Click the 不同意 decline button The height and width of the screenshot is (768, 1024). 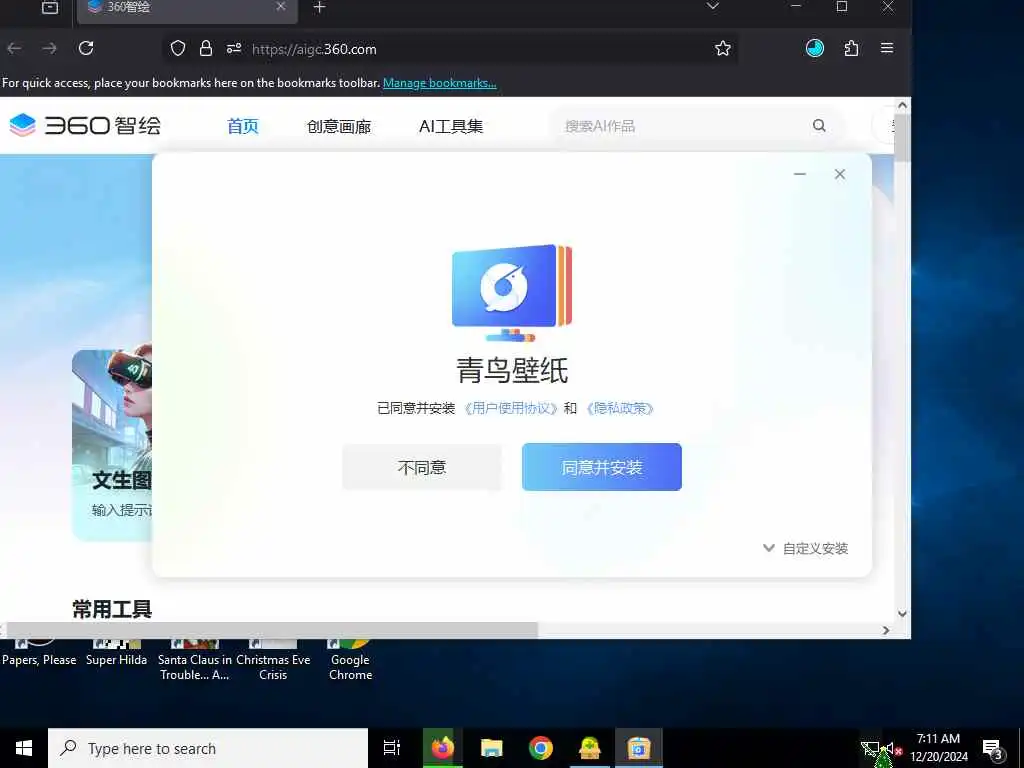[422, 467]
